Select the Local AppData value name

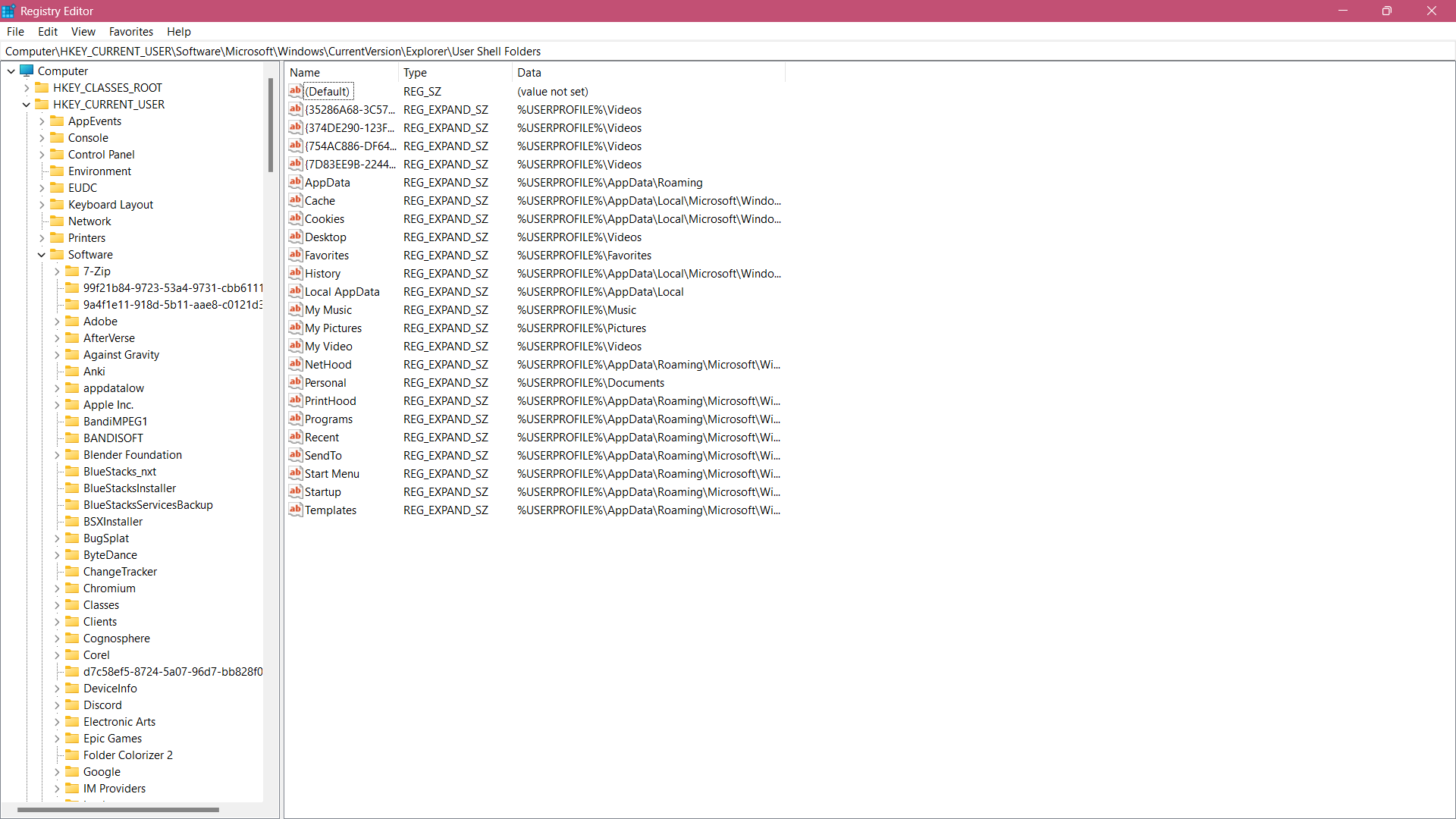342,291
